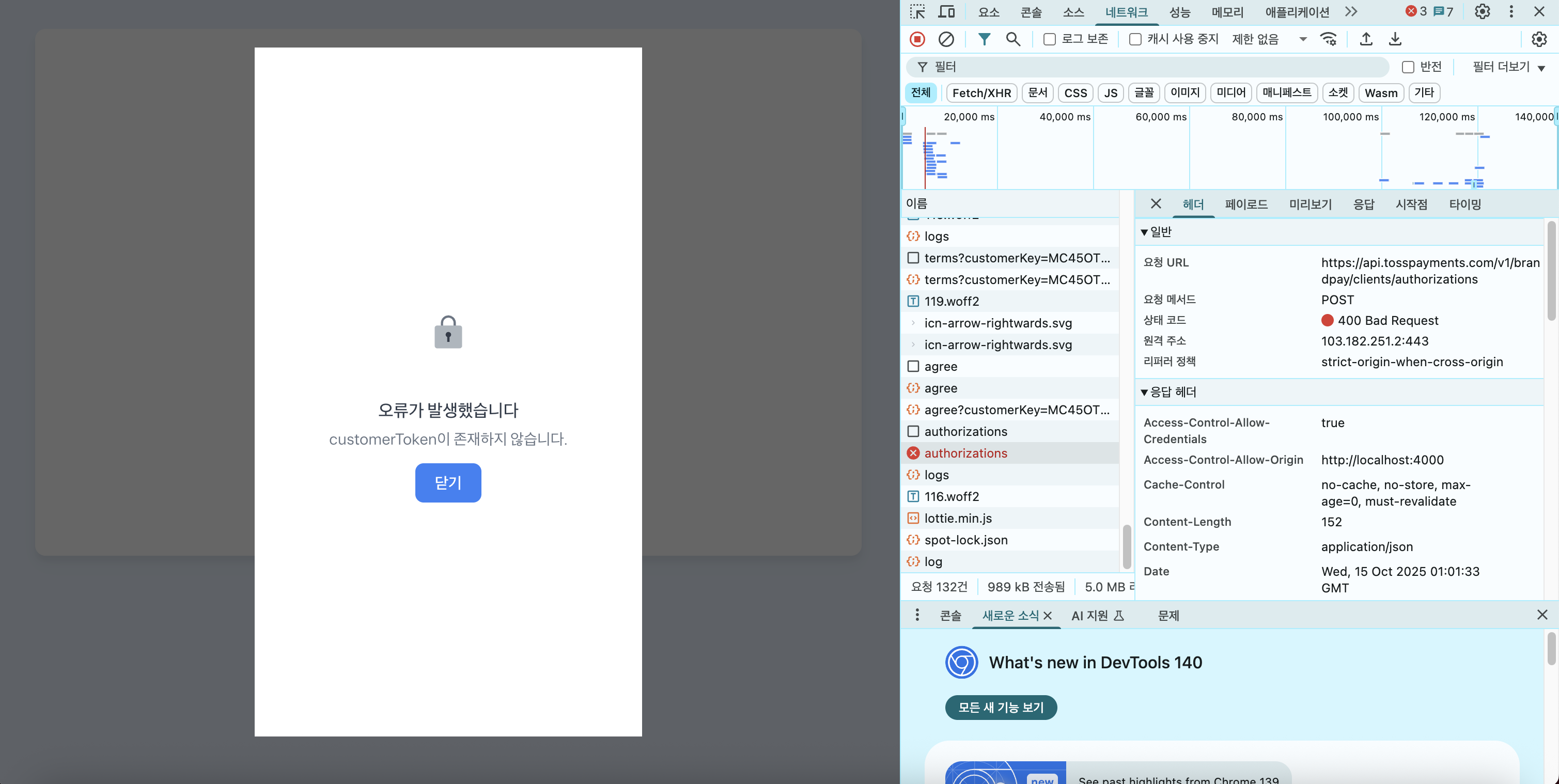The height and width of the screenshot is (784, 1559).
Task: Toggle the 반전 checkbox
Action: point(1408,67)
